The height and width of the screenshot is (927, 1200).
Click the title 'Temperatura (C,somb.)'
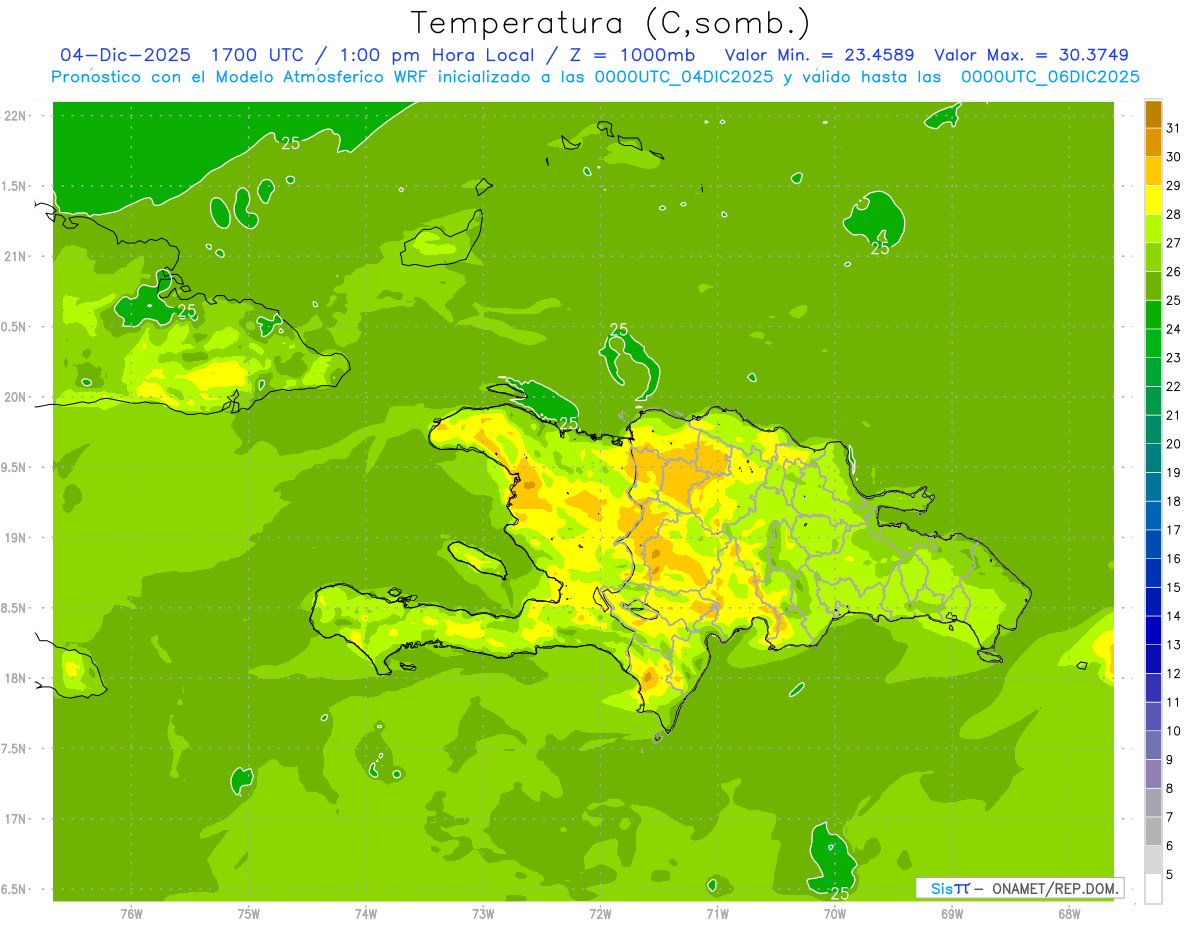pos(611,23)
